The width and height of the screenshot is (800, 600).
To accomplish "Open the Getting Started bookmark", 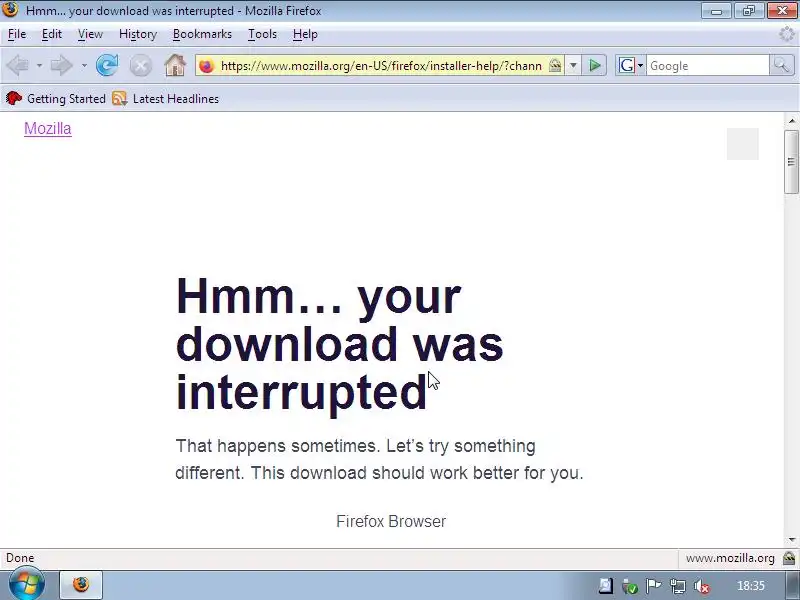I will pyautogui.click(x=56, y=98).
